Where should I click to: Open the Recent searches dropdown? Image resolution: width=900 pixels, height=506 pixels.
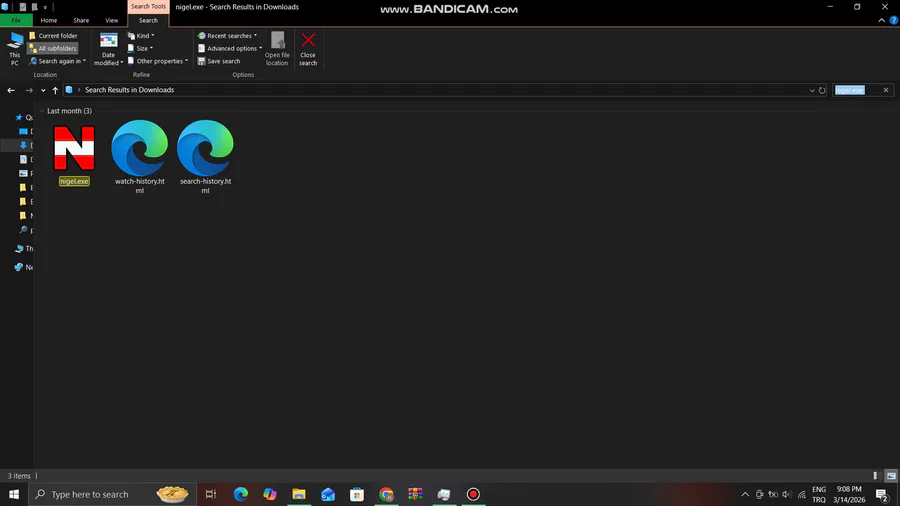click(227, 36)
